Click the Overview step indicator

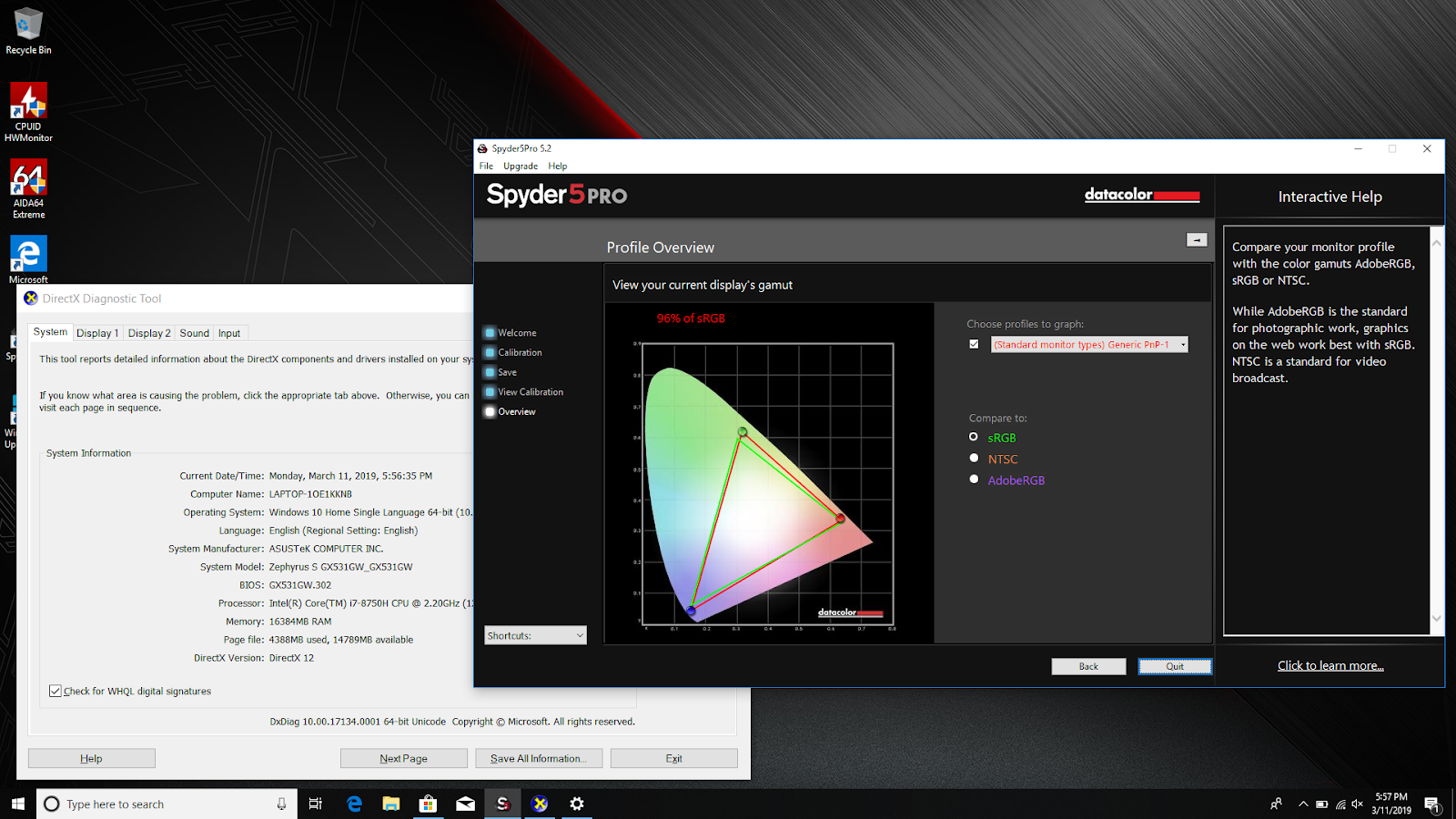(x=490, y=411)
